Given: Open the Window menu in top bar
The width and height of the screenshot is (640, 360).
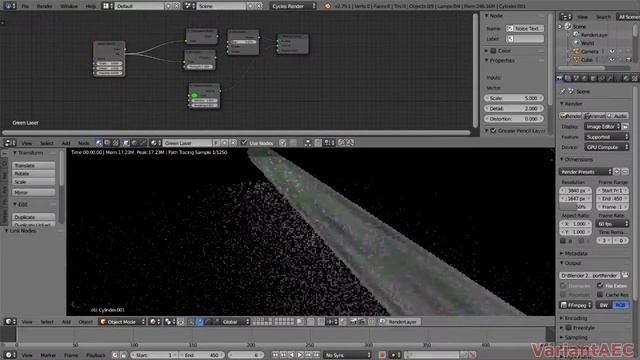Looking at the screenshot, I should pos(69,6).
